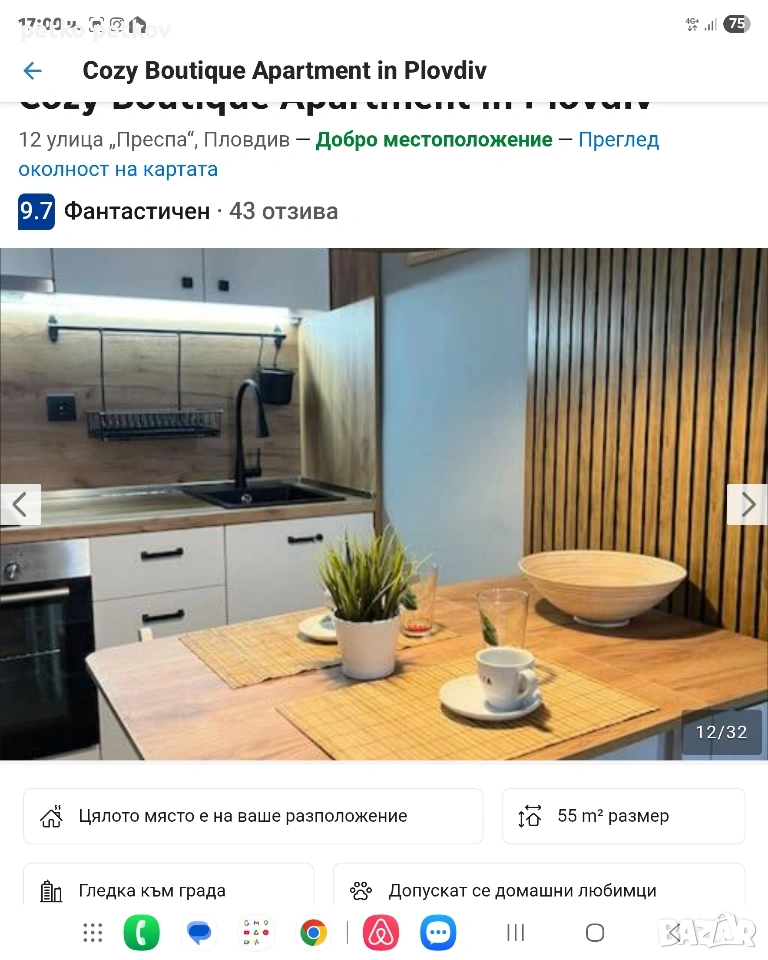Open the 43 reviews text

coord(284,211)
